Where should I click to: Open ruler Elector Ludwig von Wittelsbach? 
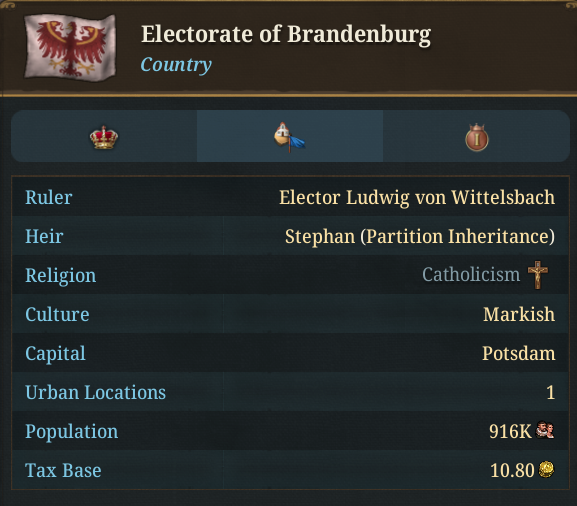(417, 197)
